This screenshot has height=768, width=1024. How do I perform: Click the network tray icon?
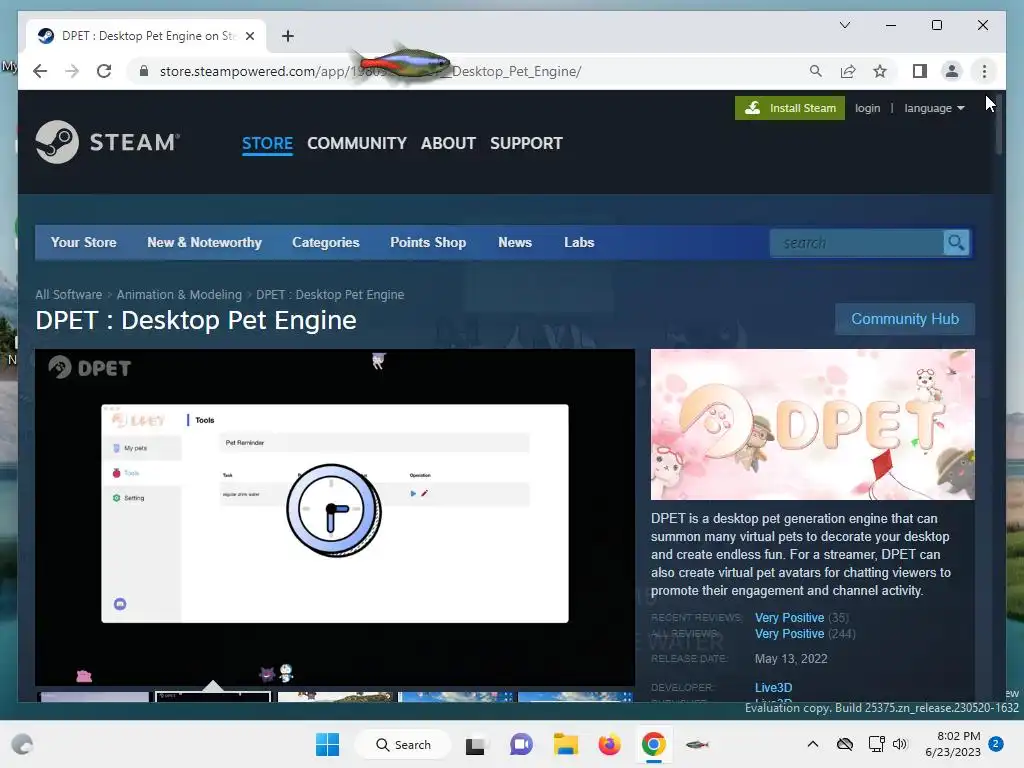tap(876, 744)
